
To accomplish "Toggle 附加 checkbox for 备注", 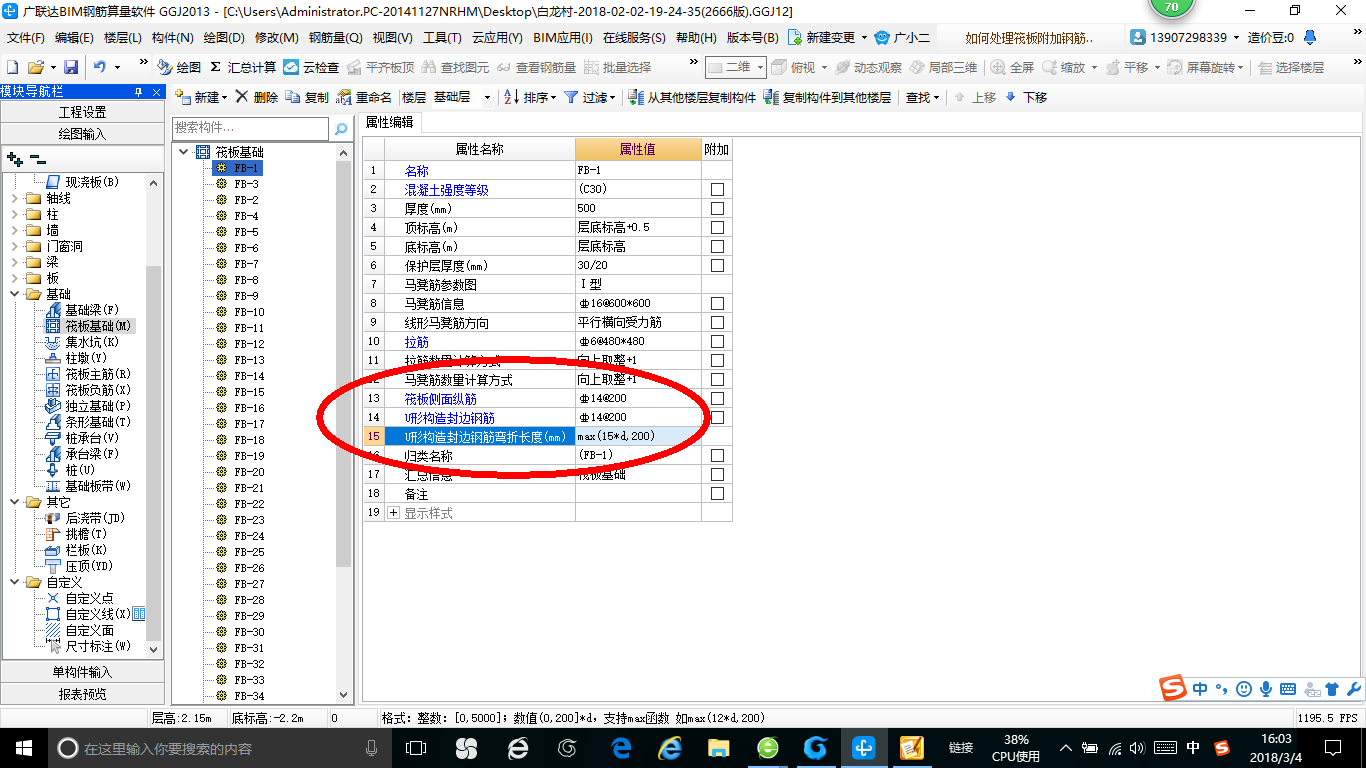I will click(717, 493).
